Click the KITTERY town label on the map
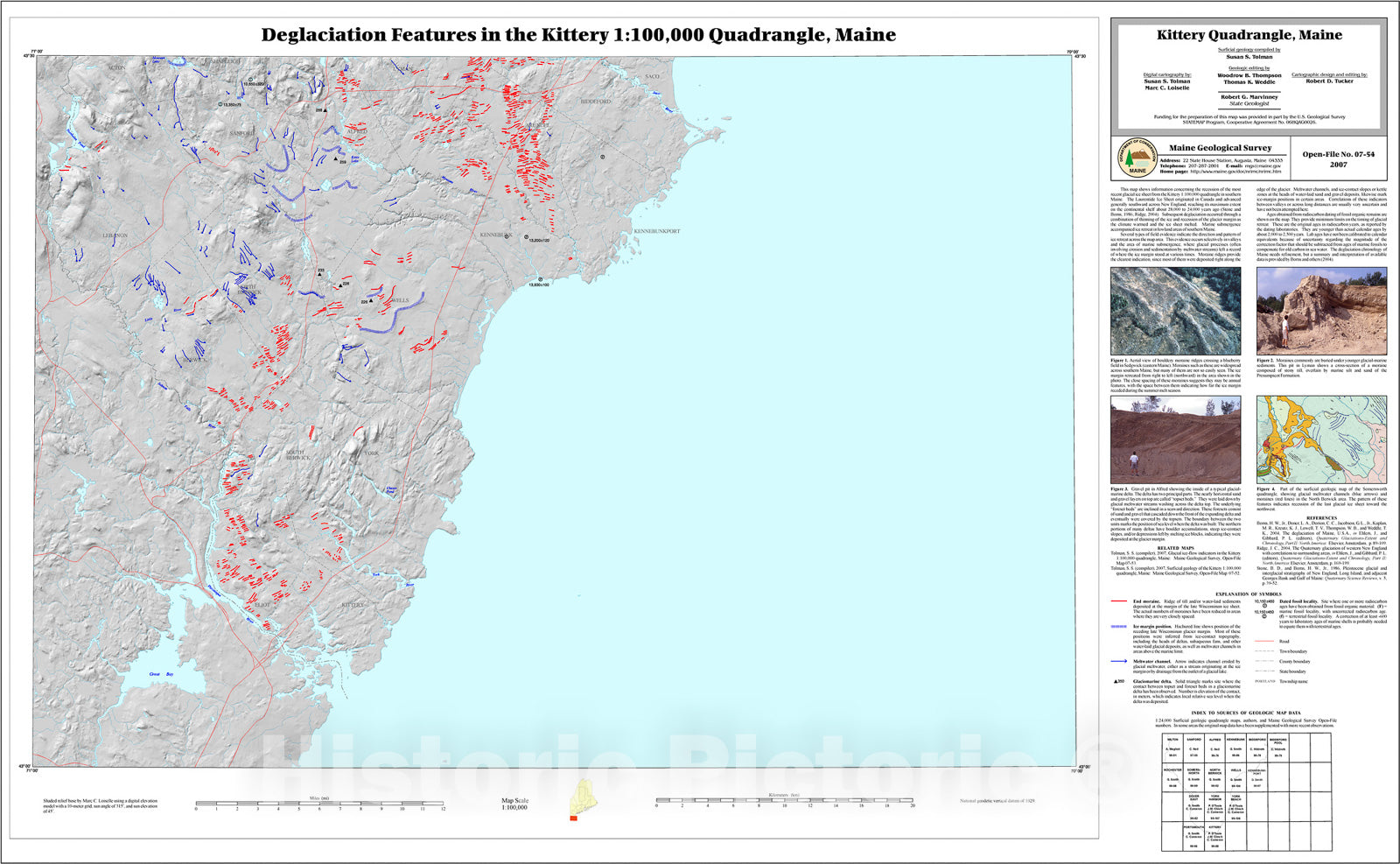Screen dimensions: 1400x864 coord(352,605)
